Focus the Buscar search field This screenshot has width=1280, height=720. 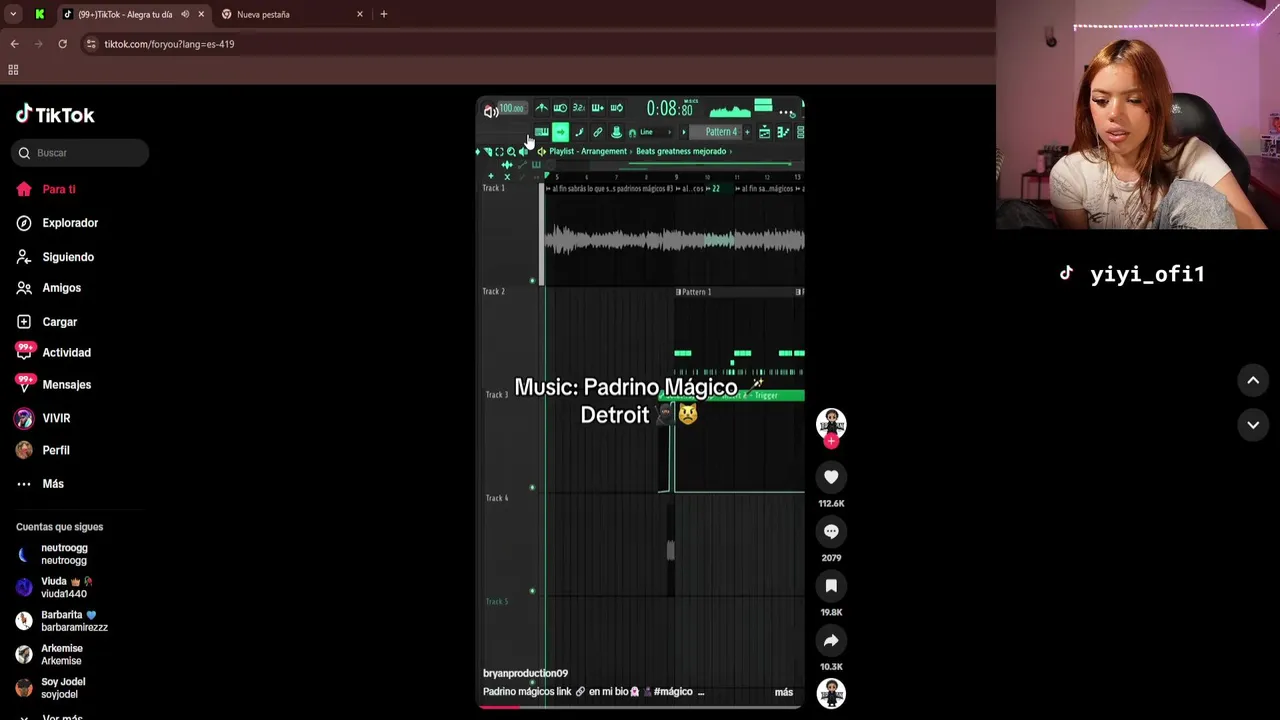coord(81,153)
